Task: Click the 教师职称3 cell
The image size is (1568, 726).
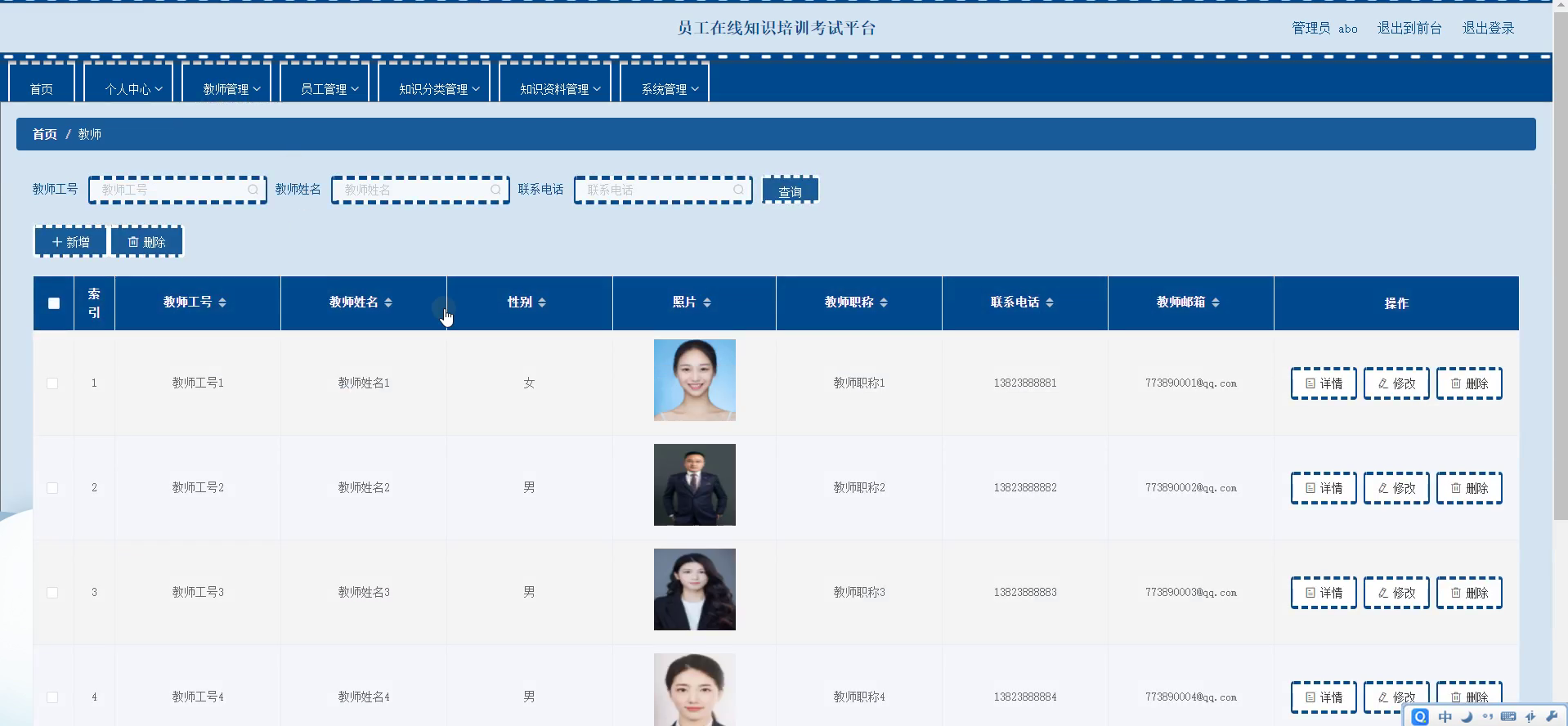Action: 859,593
